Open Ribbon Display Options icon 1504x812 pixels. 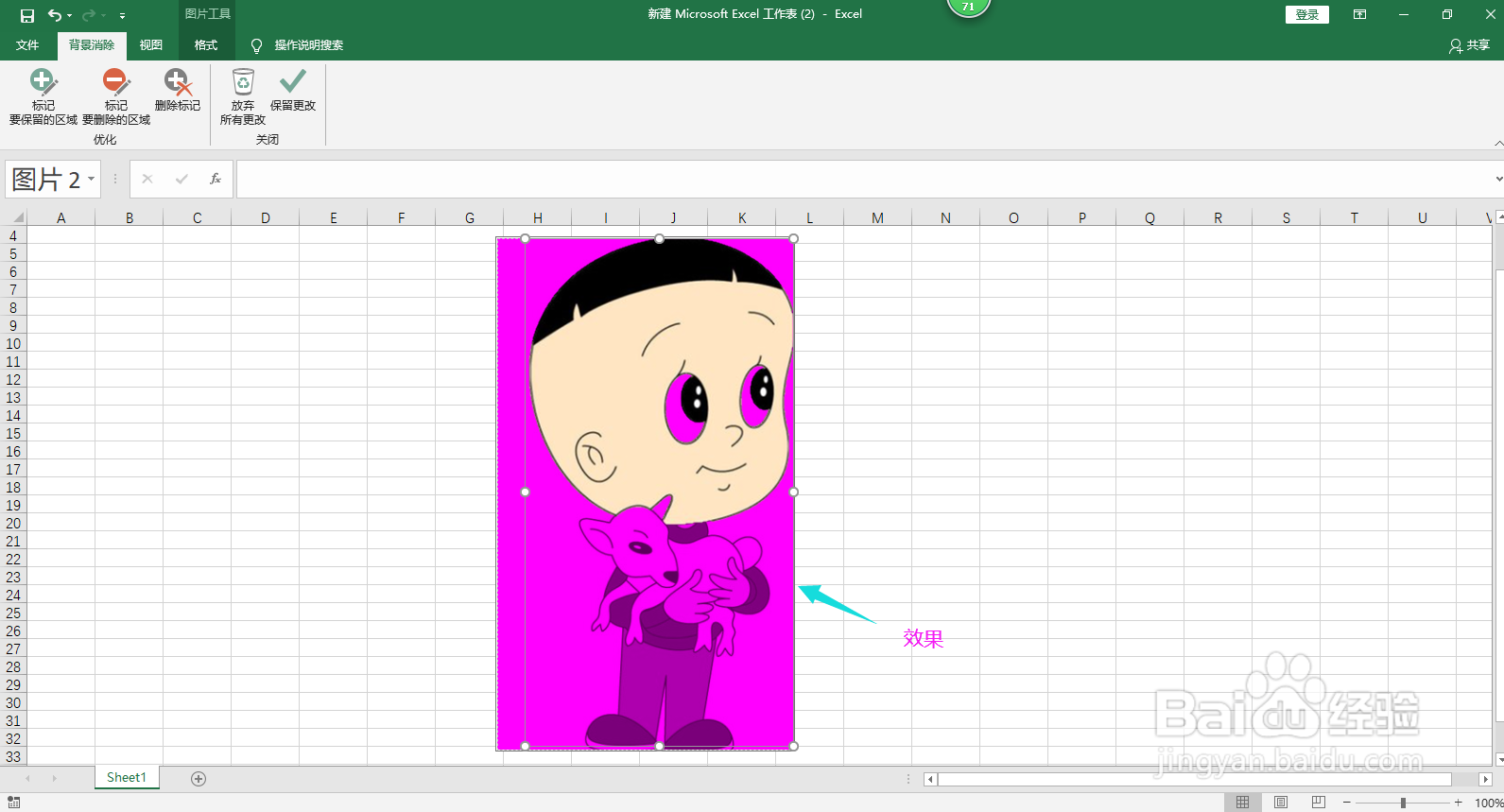[x=1359, y=15]
